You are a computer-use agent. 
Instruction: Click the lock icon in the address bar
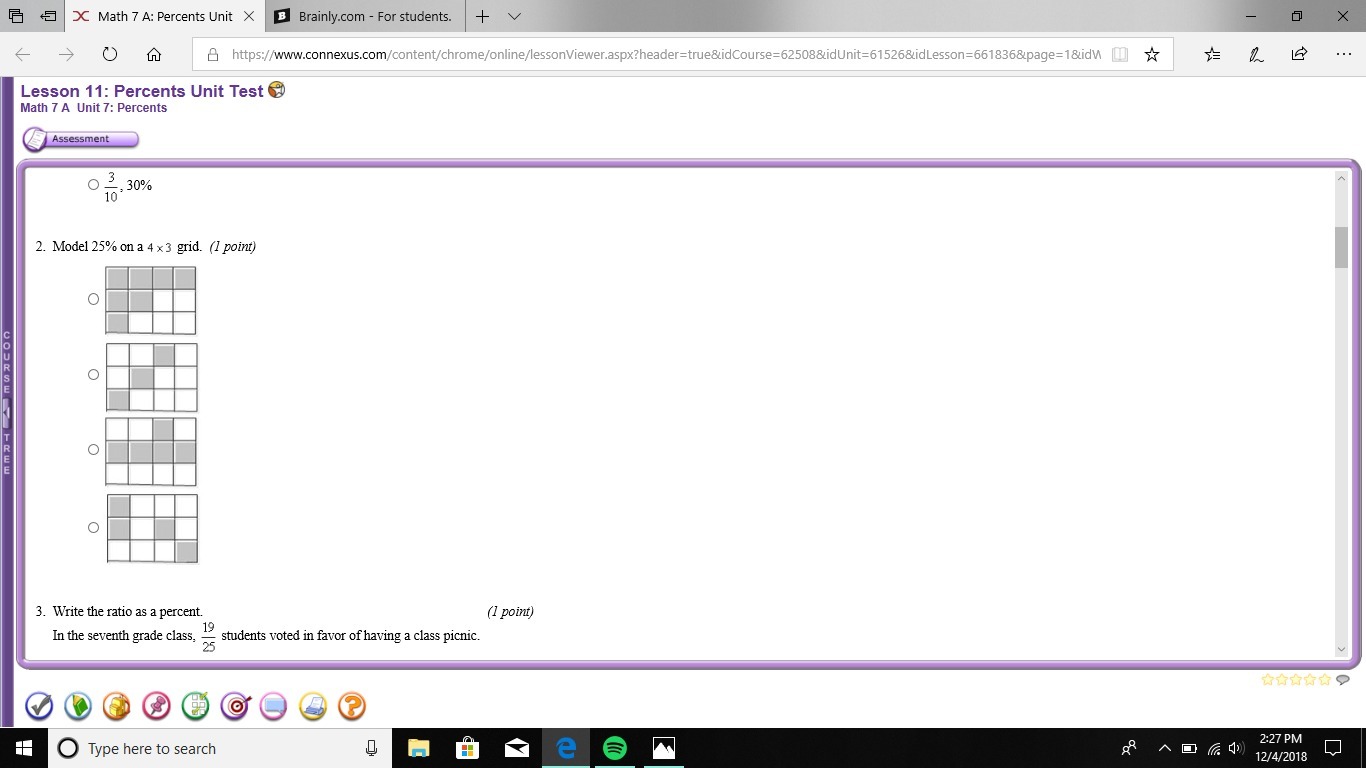212,55
